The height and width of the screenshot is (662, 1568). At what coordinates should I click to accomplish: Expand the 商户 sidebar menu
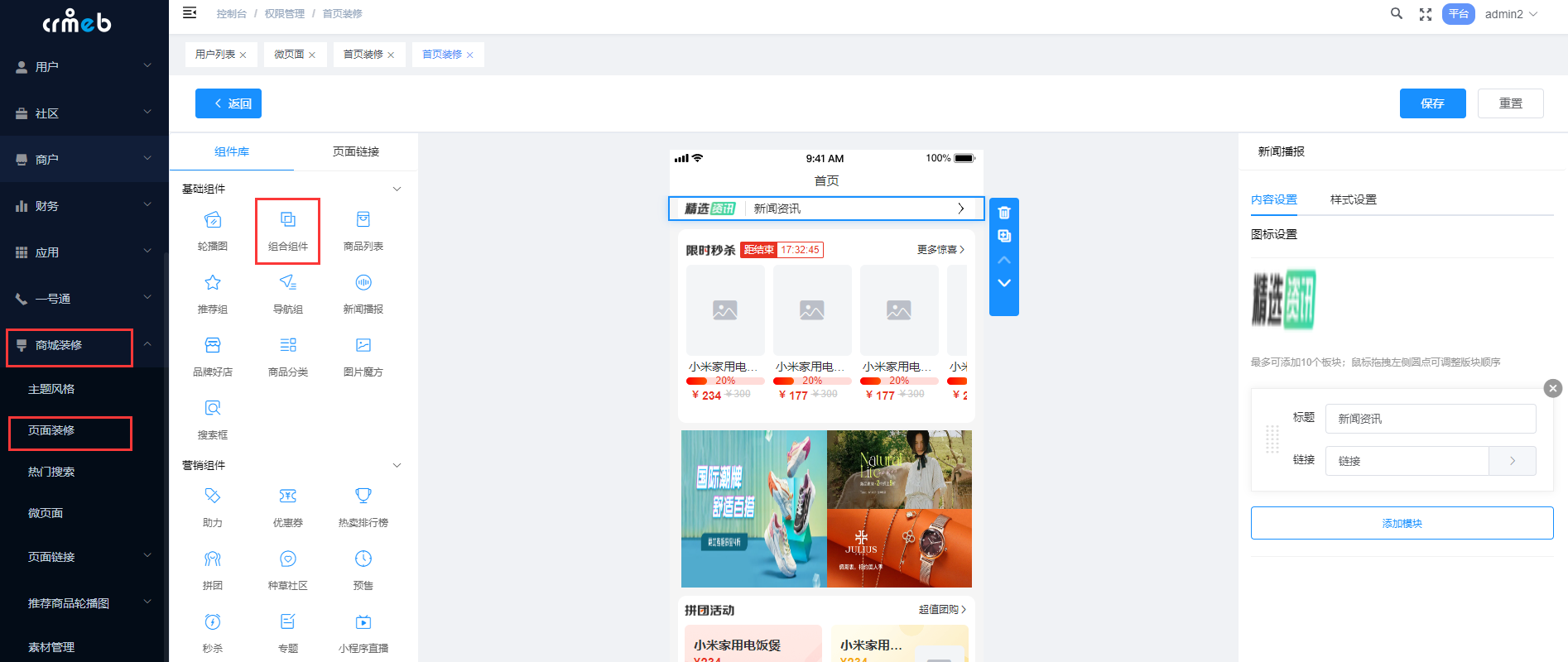tap(84, 159)
